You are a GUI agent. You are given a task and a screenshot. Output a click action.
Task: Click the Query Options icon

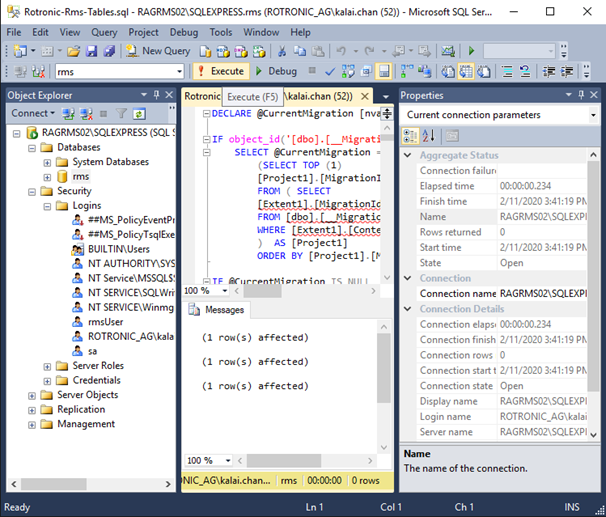click(366, 72)
